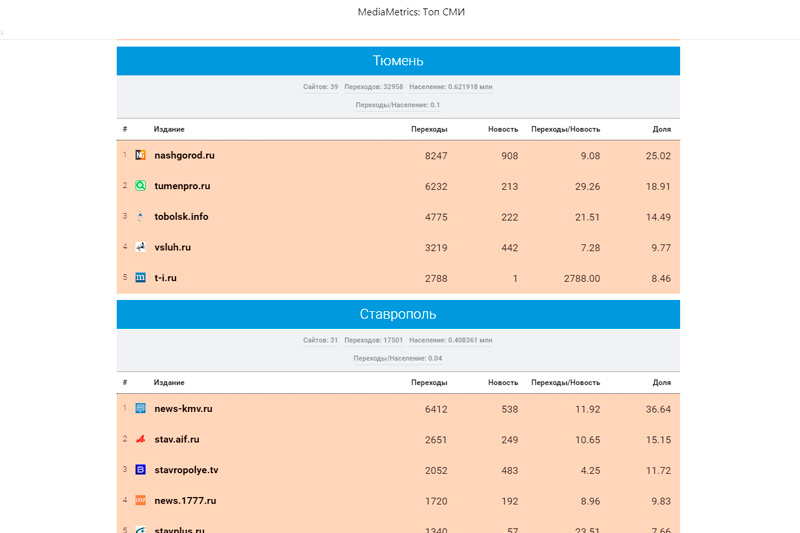Sort Тюмень table by Переходы column
Screen dimensions: 800x533
pos(429,129)
